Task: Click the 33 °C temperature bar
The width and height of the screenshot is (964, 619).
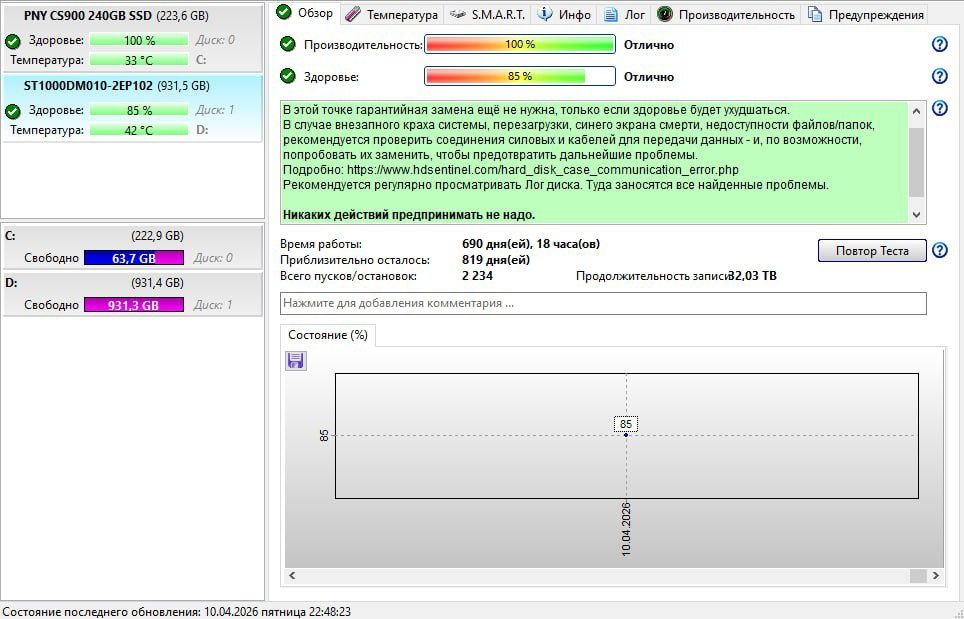Action: coord(138,60)
